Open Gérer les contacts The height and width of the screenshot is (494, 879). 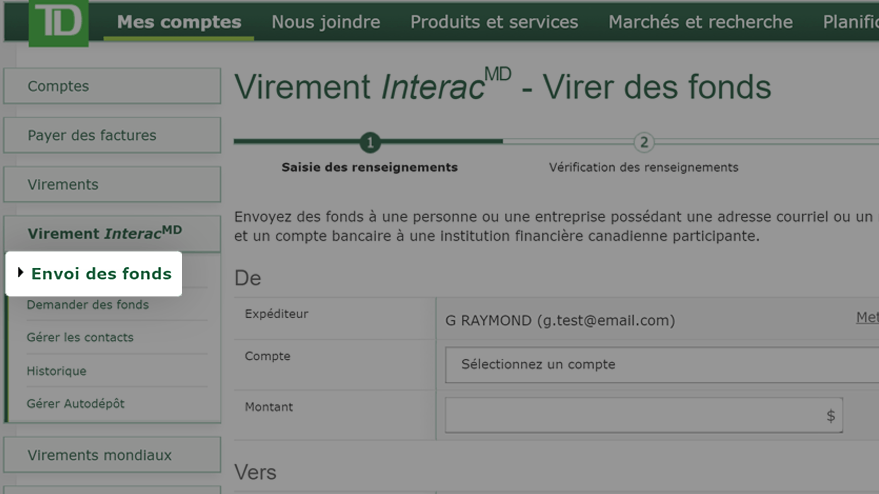(80, 337)
